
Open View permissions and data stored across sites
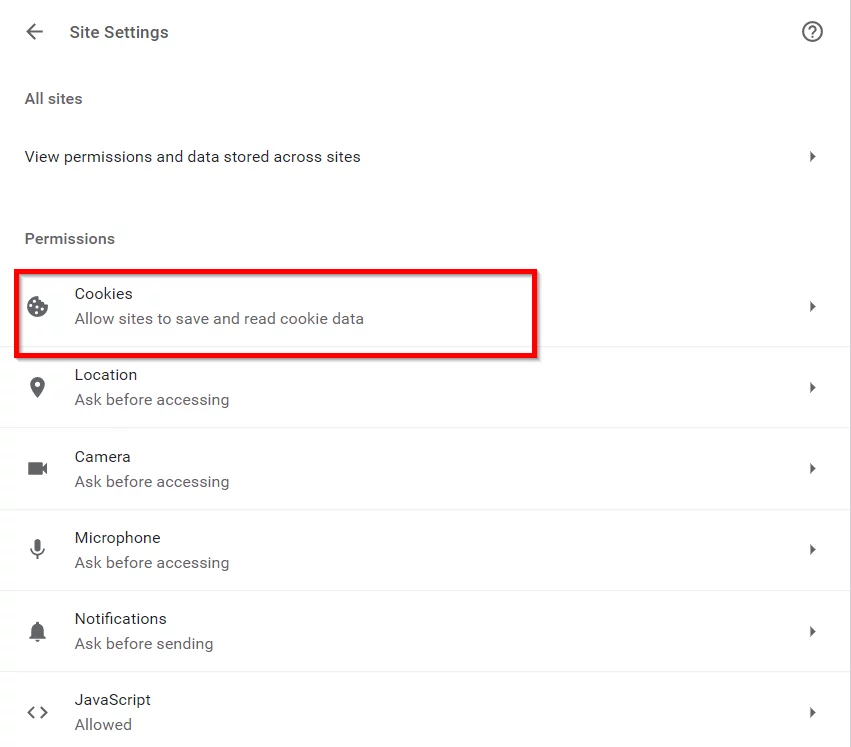tap(425, 157)
